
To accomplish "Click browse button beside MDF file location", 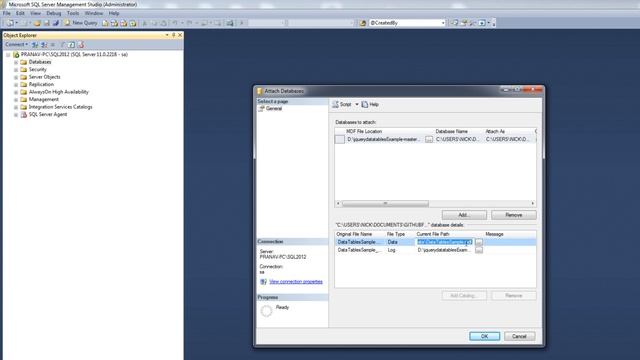I will click(429, 139).
